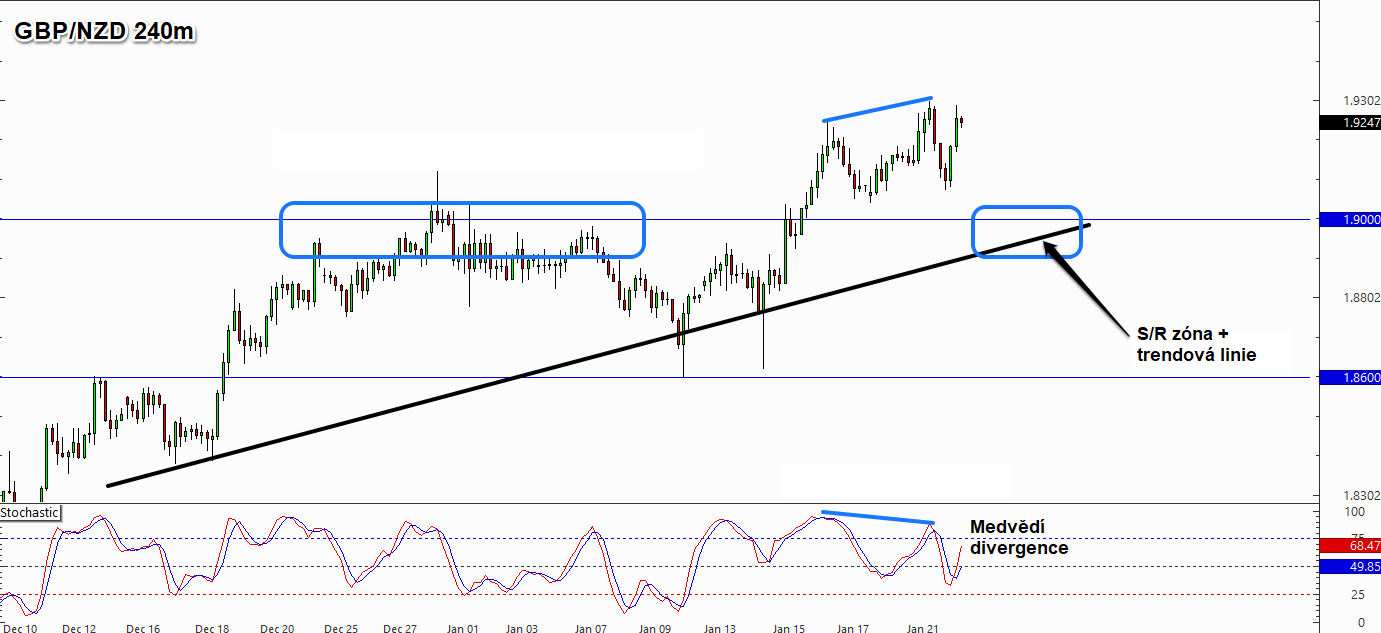Select the current price label 1.9247
The height and width of the screenshot is (633, 1381).
1349,123
